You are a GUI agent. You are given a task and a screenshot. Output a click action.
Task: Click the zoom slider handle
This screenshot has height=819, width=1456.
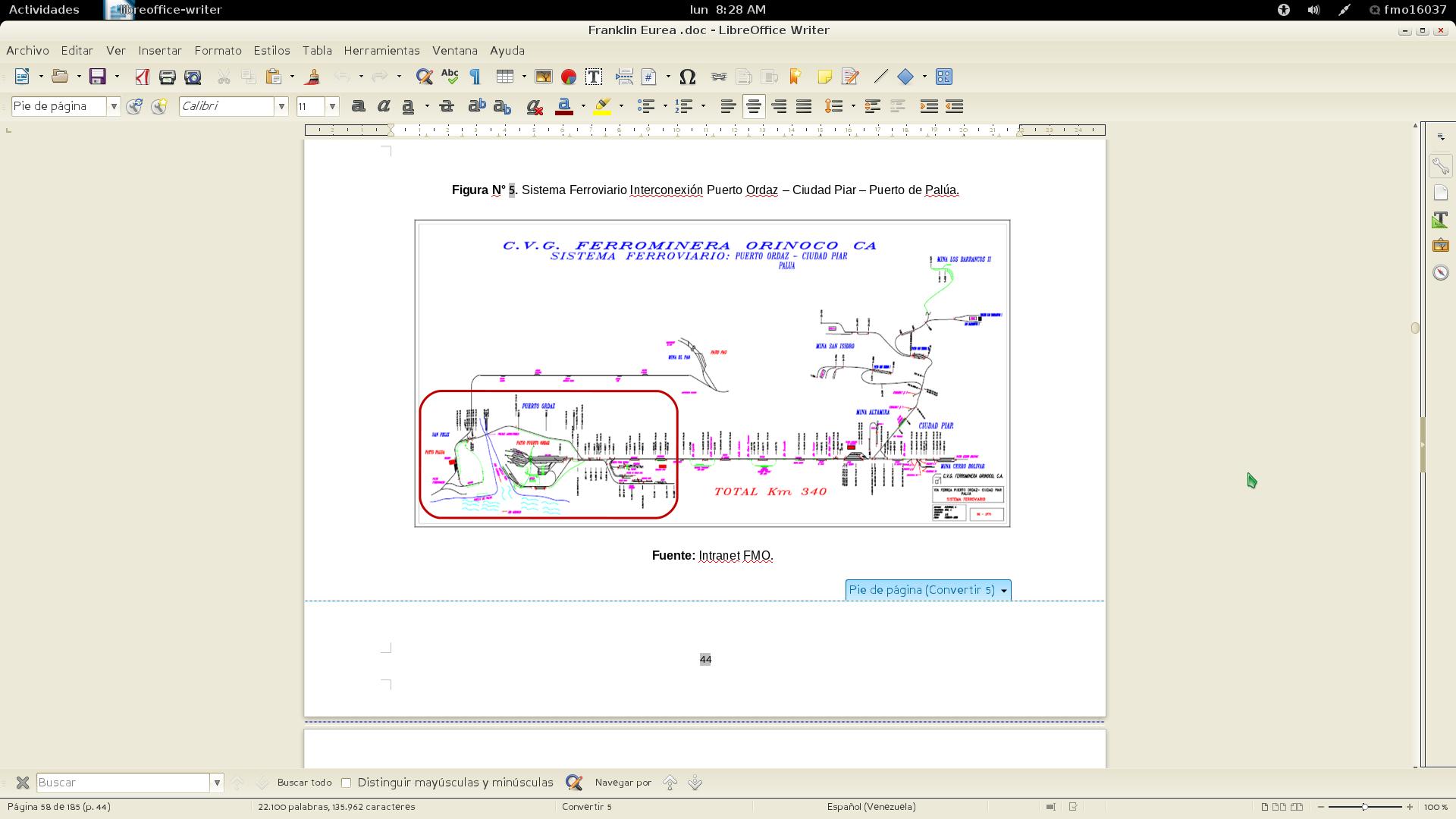[1364, 807]
